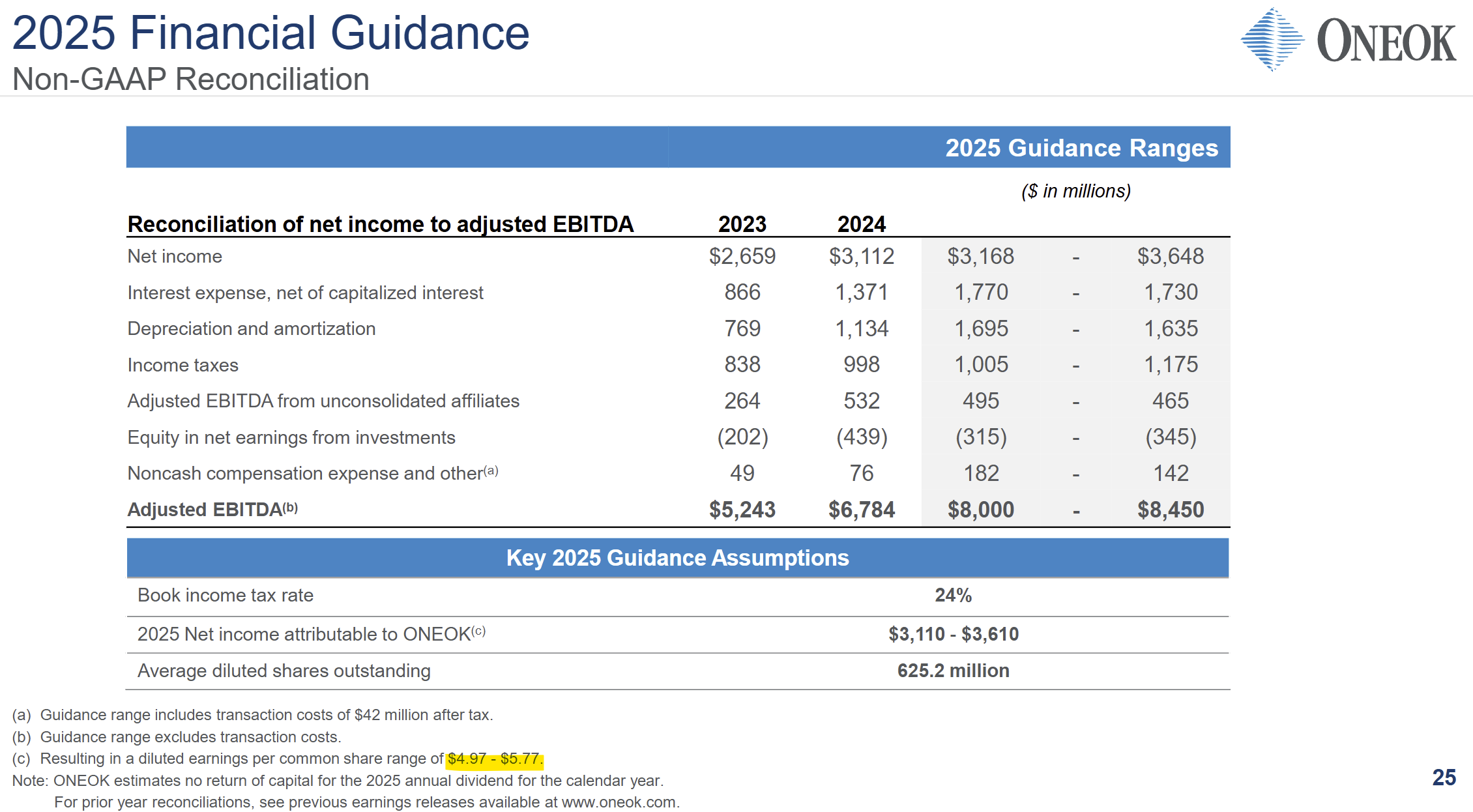
Task: Click the www.oneok.com website reference
Action: [x=619, y=802]
